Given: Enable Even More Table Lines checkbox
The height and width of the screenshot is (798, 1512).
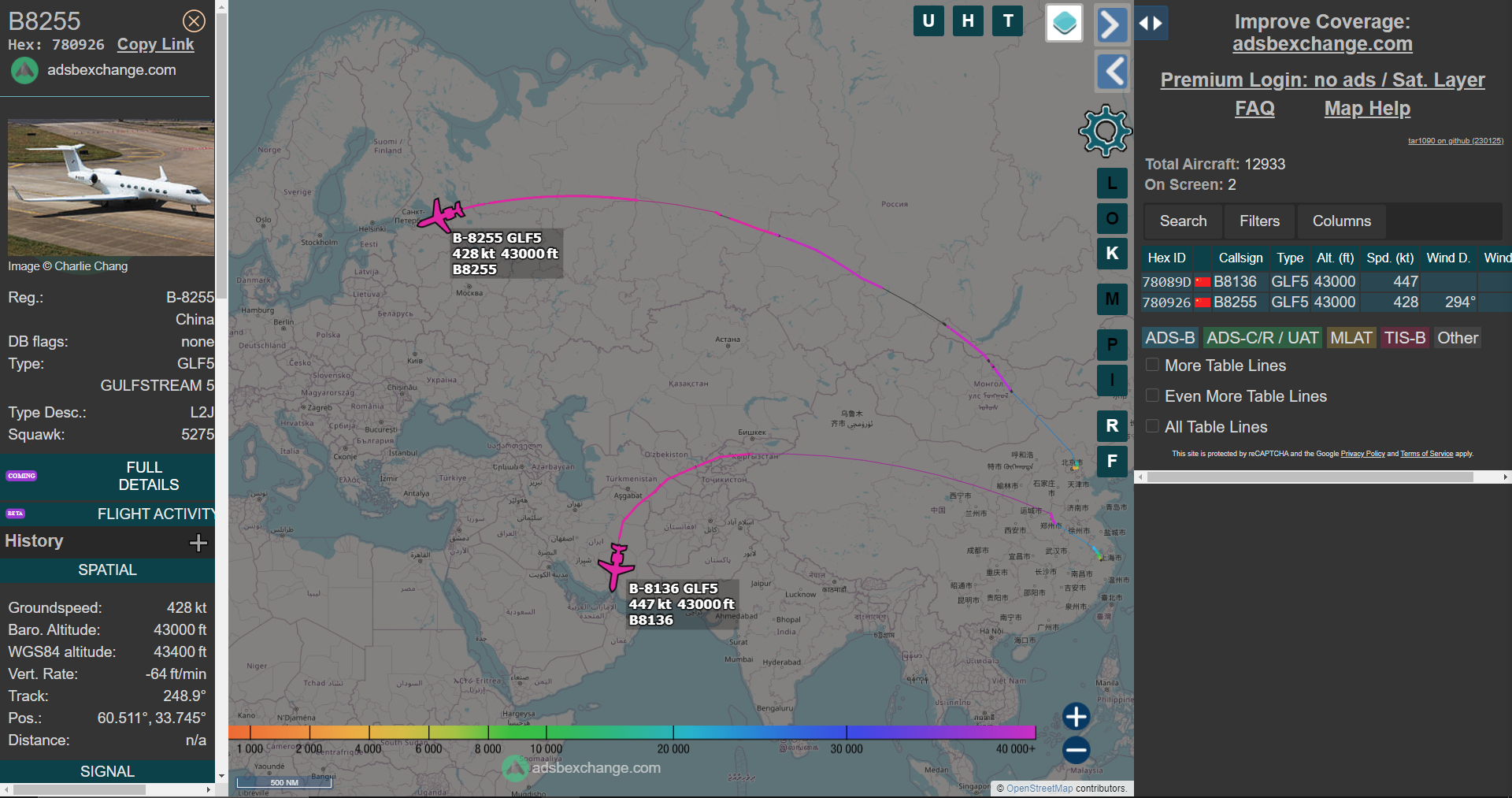Looking at the screenshot, I should [1152, 395].
